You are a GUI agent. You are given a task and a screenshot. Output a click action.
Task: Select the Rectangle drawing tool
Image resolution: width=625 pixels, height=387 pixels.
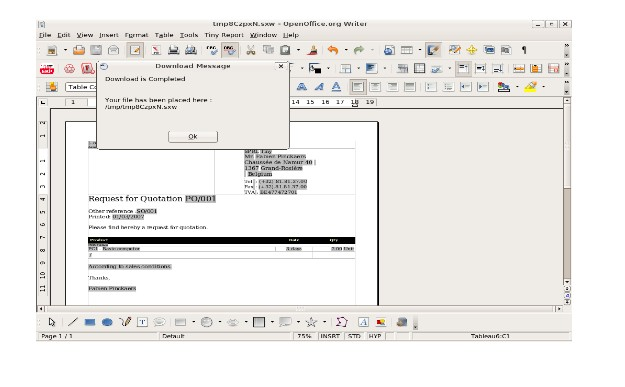(90, 322)
